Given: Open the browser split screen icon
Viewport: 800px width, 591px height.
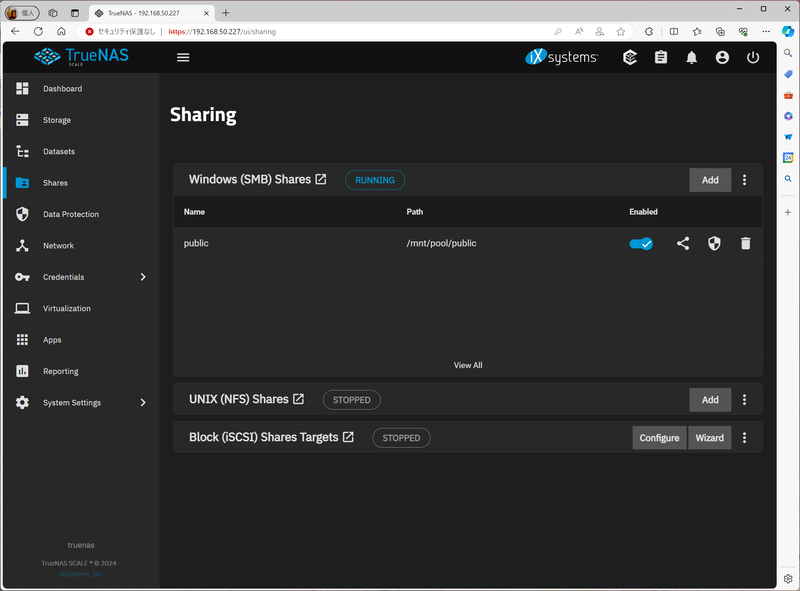Looking at the screenshot, I should click(673, 32).
